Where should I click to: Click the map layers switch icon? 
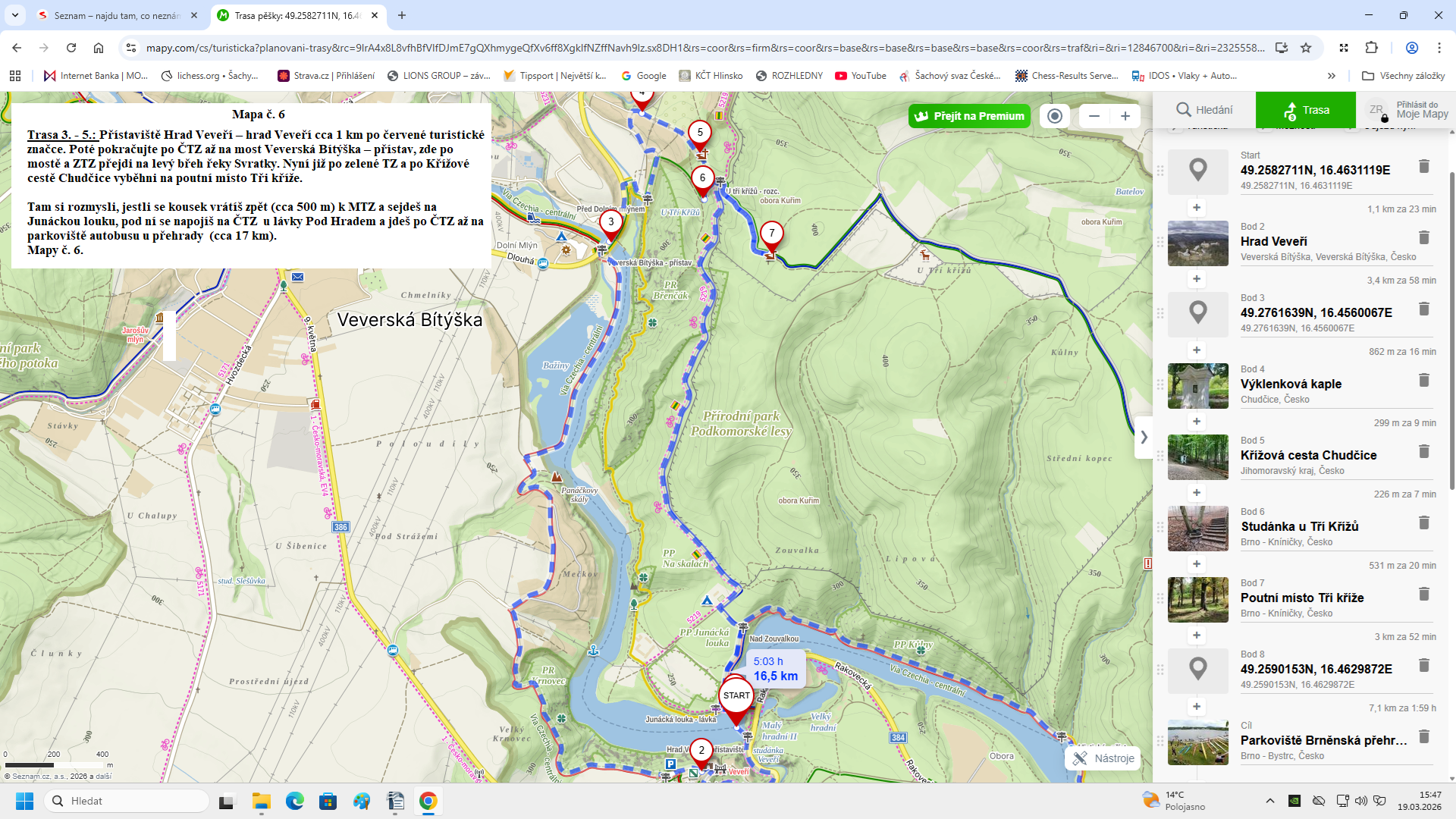(1054, 116)
